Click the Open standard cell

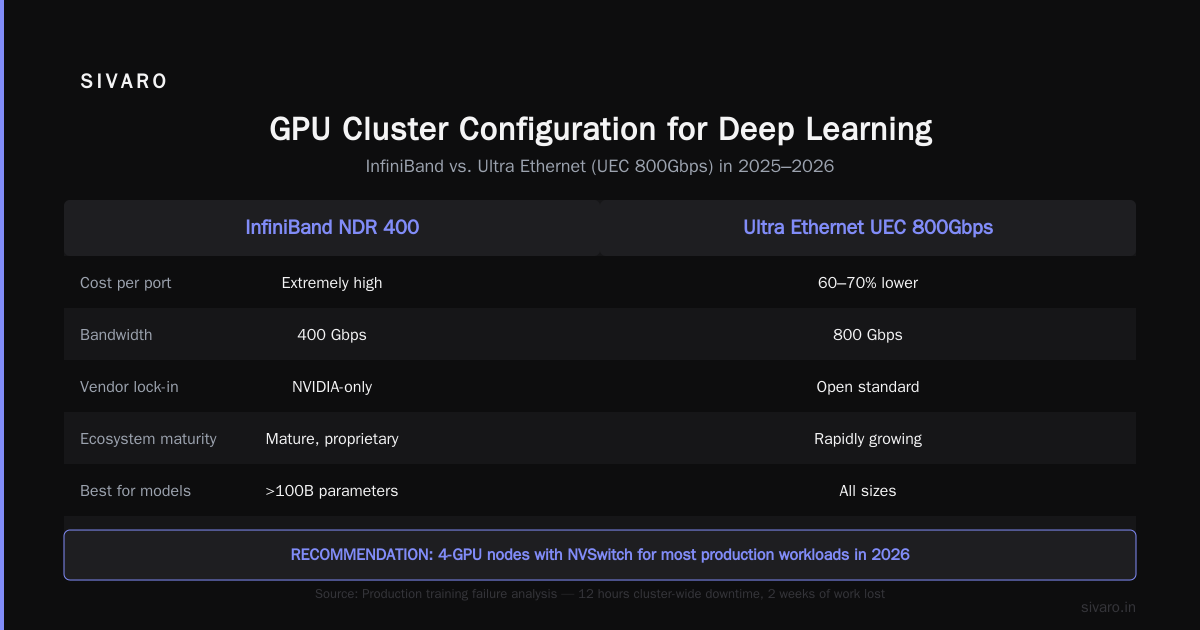[x=868, y=387]
